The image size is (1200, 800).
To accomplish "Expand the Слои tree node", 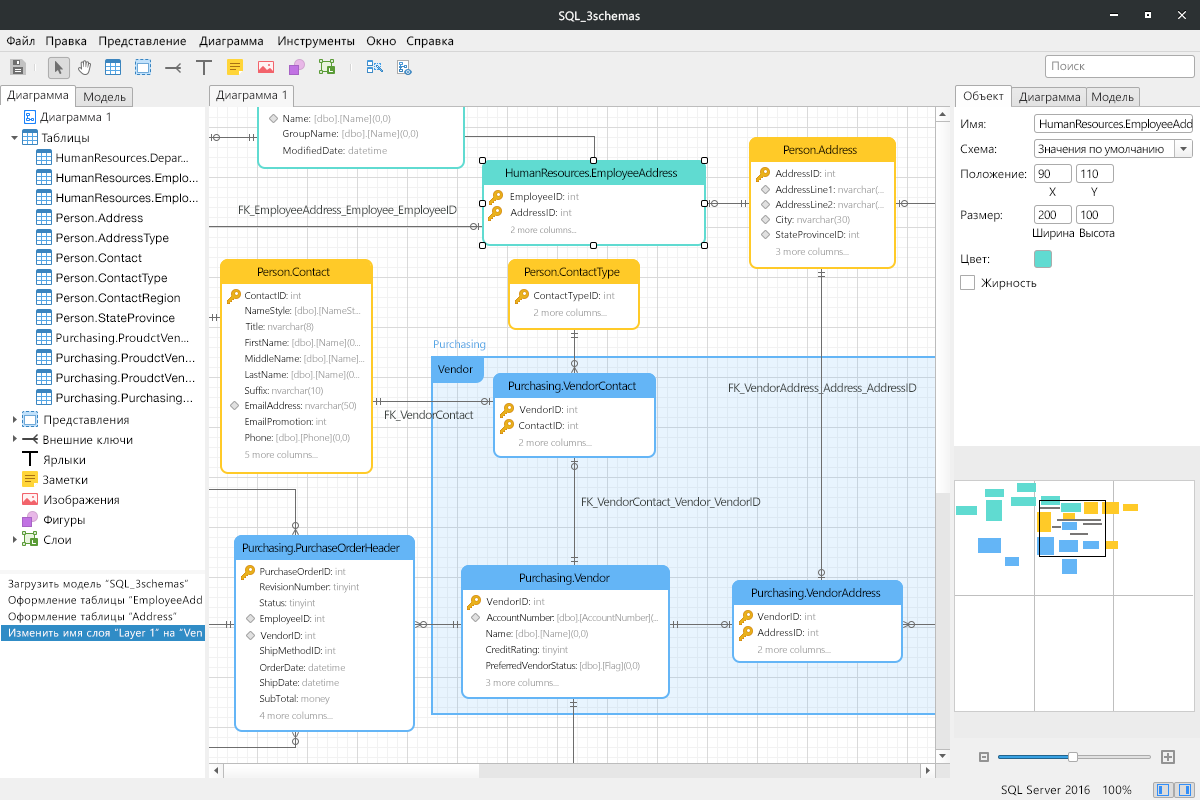I will (14, 540).
